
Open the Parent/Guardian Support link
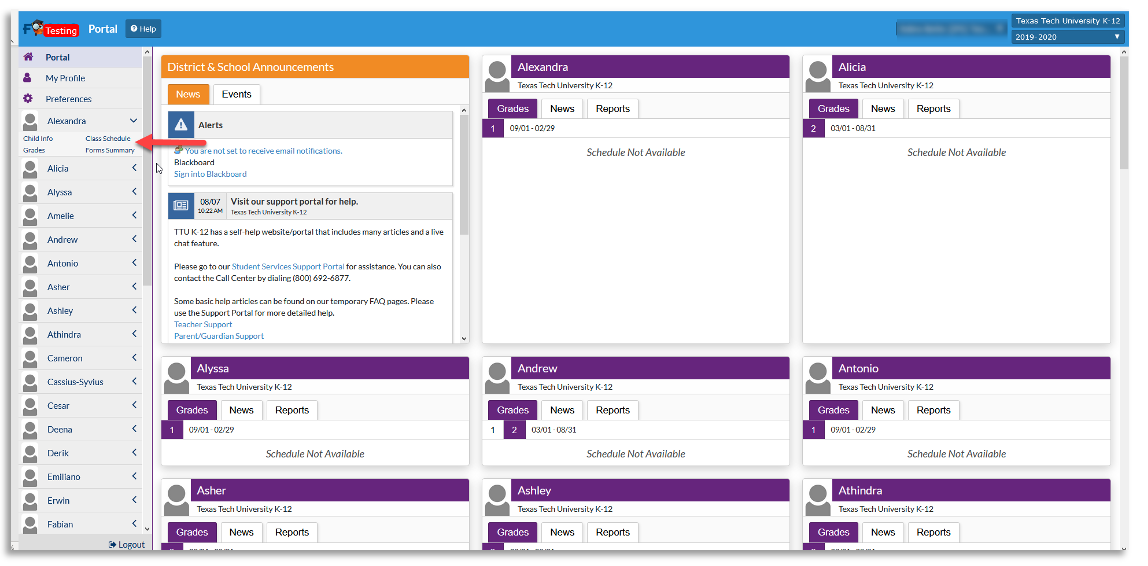[x=219, y=336]
